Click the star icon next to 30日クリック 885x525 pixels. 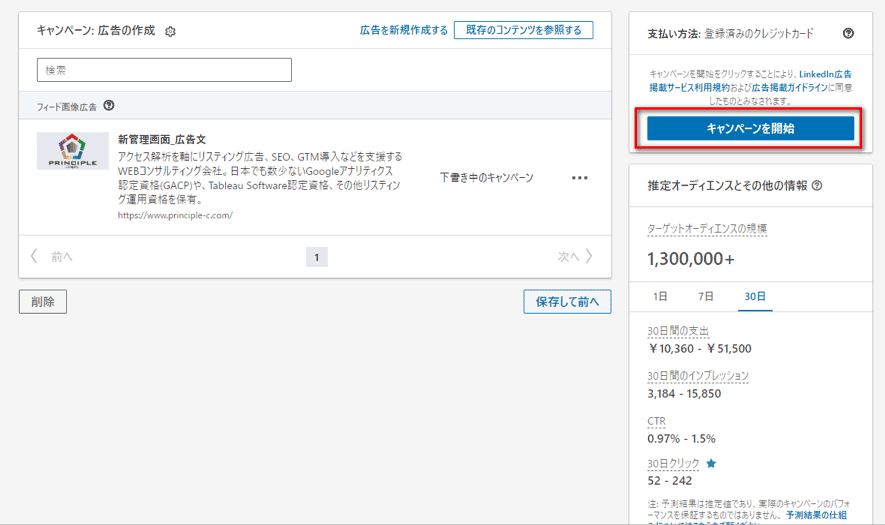pos(711,463)
